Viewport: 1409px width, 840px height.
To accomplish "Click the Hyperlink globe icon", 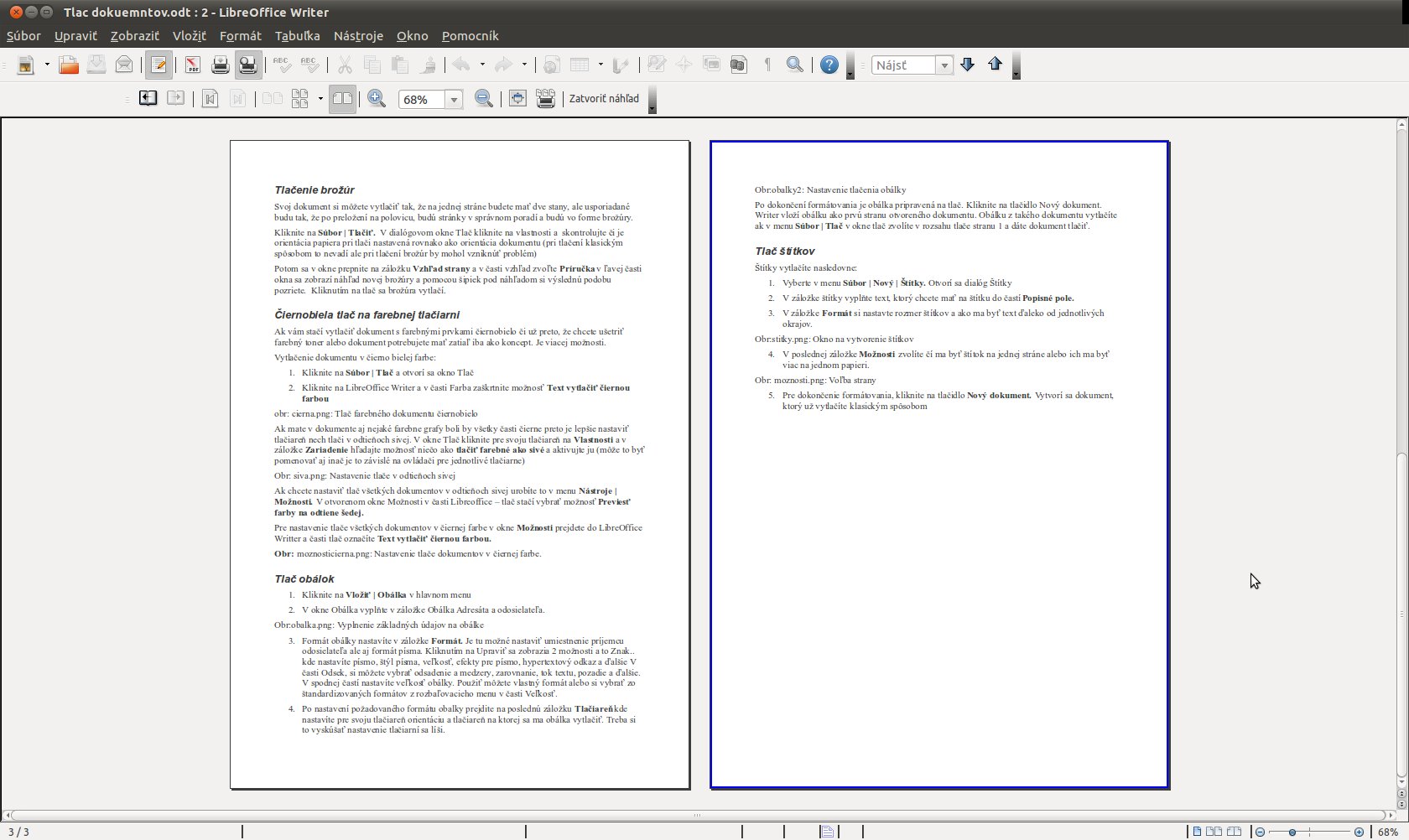I will click(x=552, y=65).
